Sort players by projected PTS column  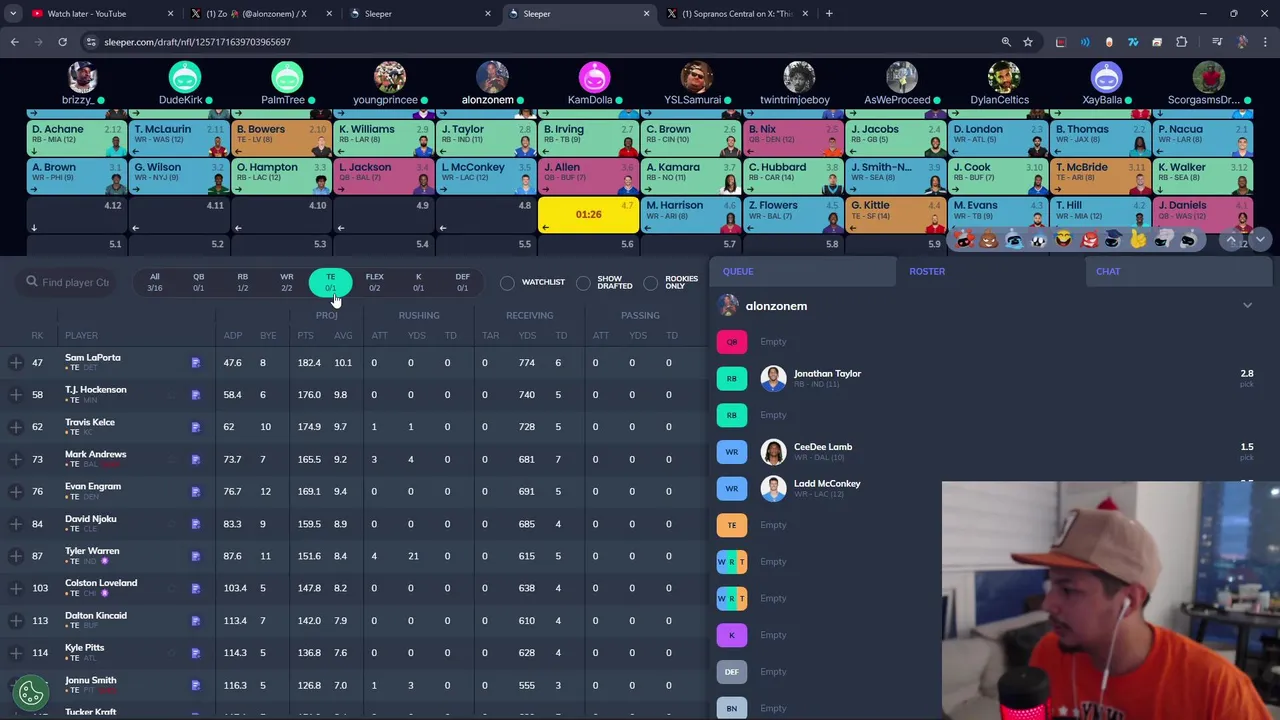tap(305, 336)
